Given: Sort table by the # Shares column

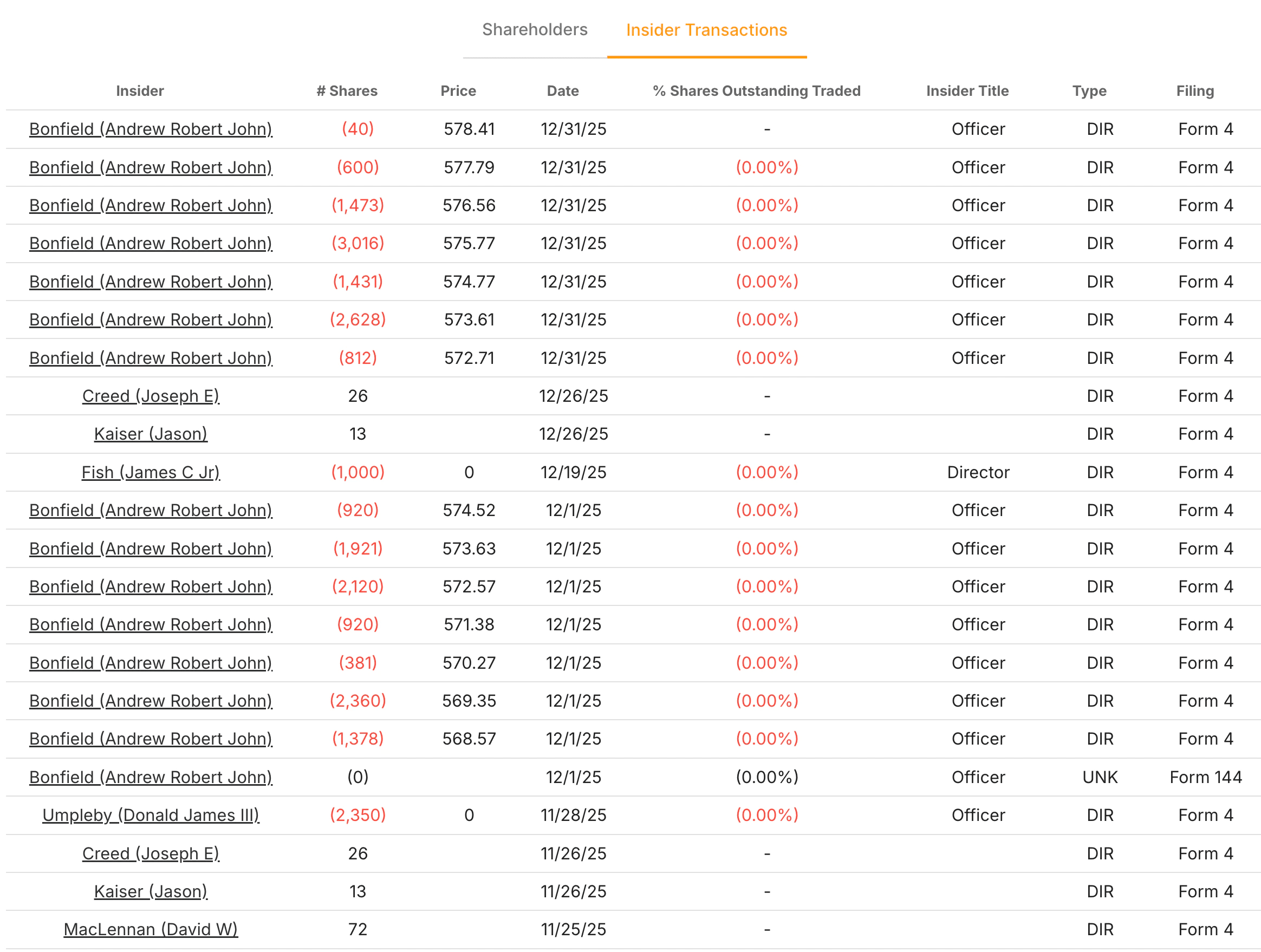Looking at the screenshot, I should 347,90.
